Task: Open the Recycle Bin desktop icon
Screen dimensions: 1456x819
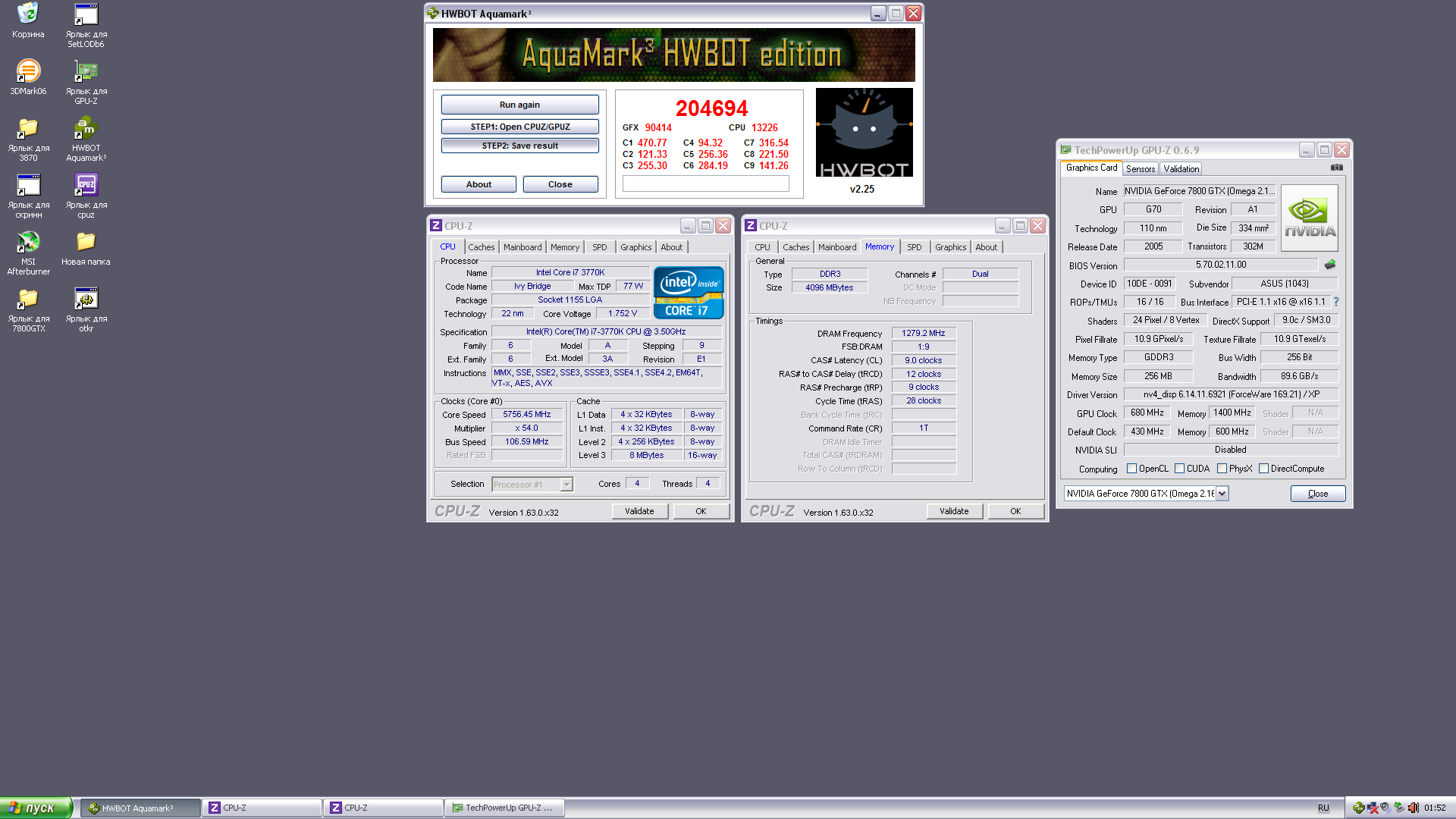Action: click(x=28, y=20)
